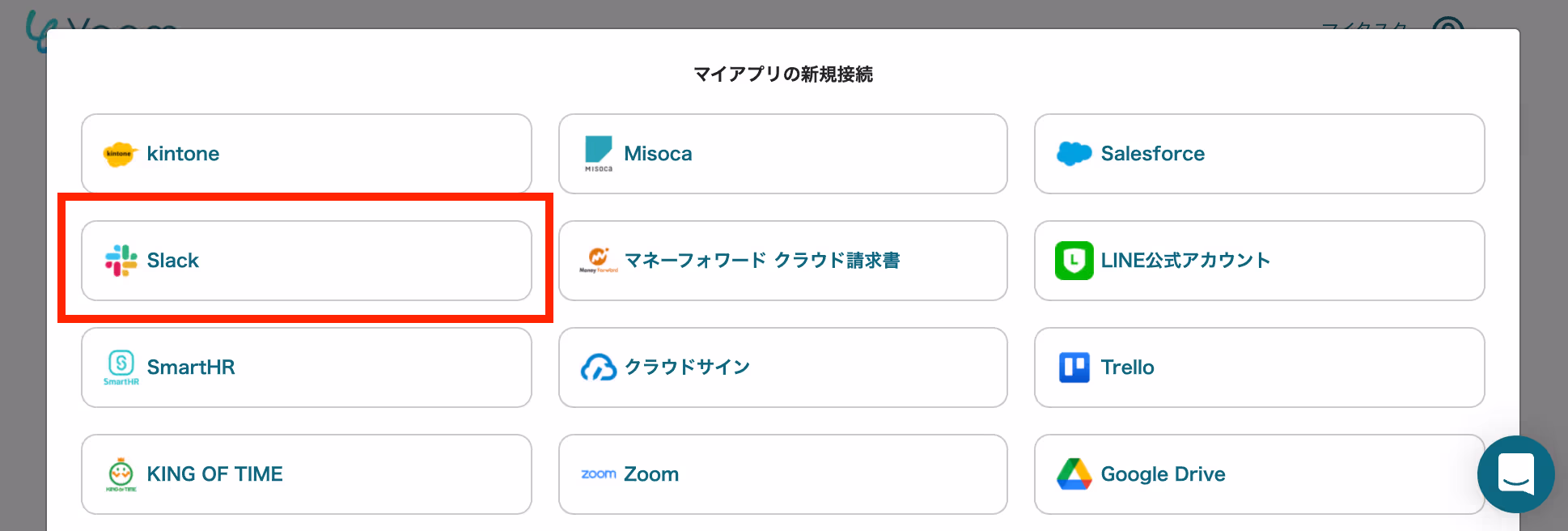Connect the Salesforce app

tap(1259, 154)
